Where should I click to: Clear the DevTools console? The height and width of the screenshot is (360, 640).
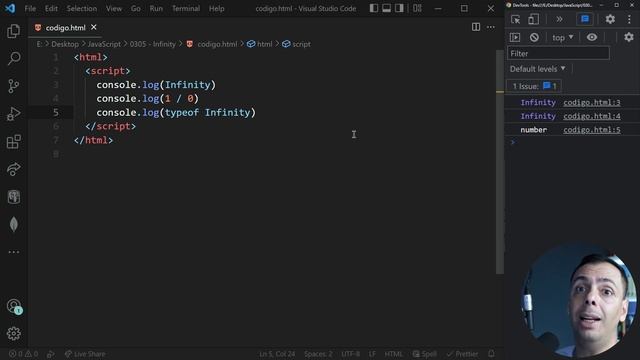(x=534, y=38)
